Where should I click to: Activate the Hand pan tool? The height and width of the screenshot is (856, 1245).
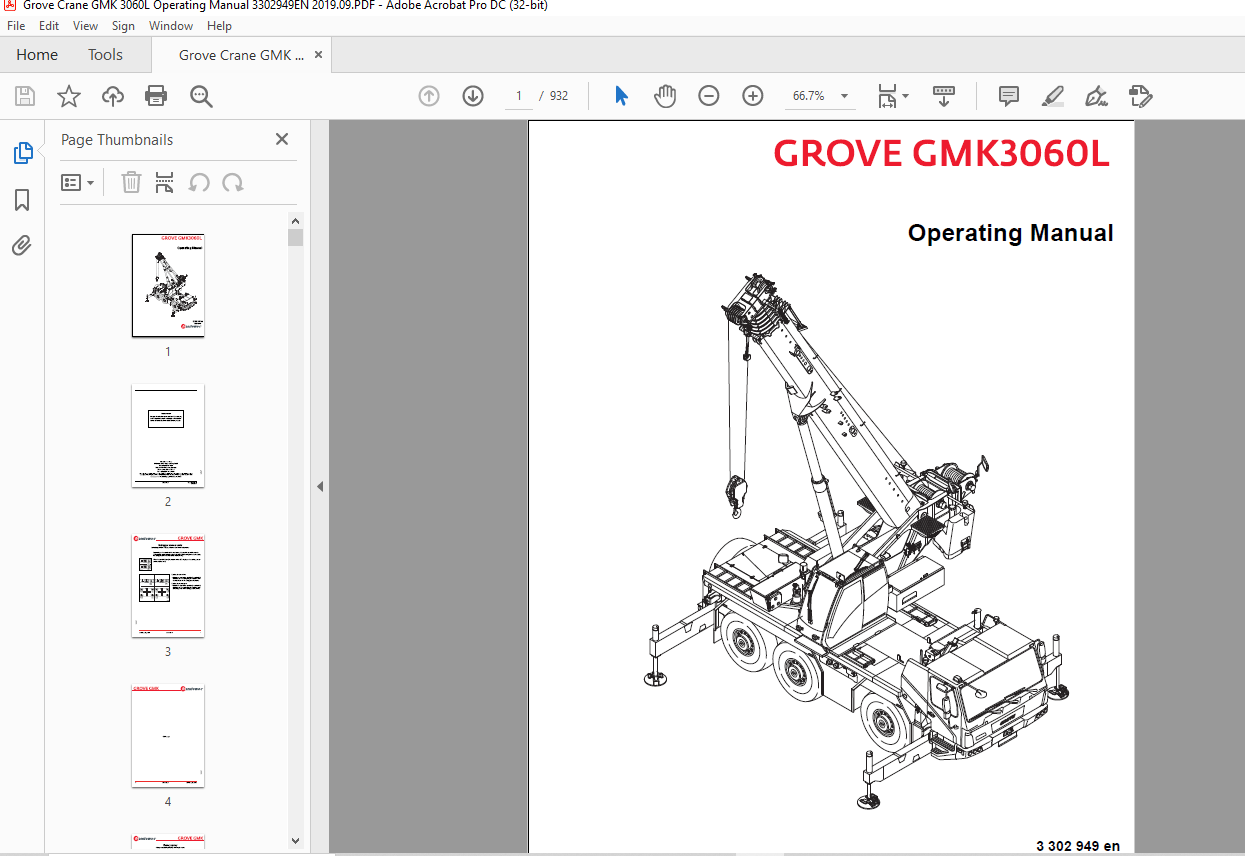(665, 96)
